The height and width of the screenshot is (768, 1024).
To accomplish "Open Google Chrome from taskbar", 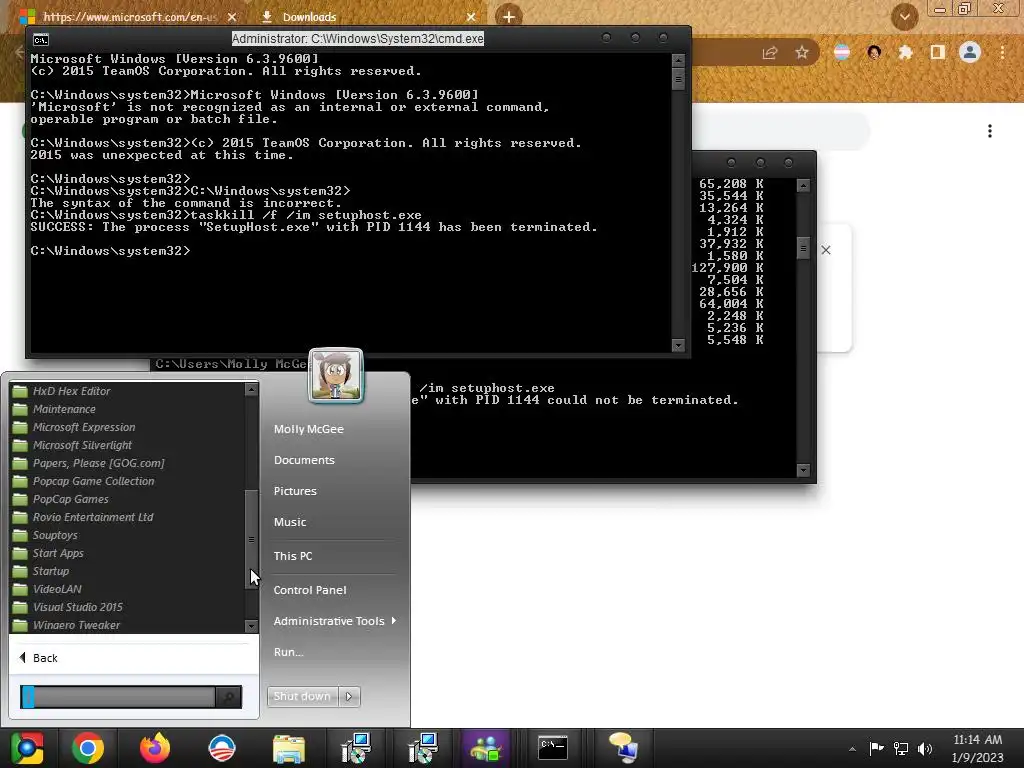I will tap(88, 748).
